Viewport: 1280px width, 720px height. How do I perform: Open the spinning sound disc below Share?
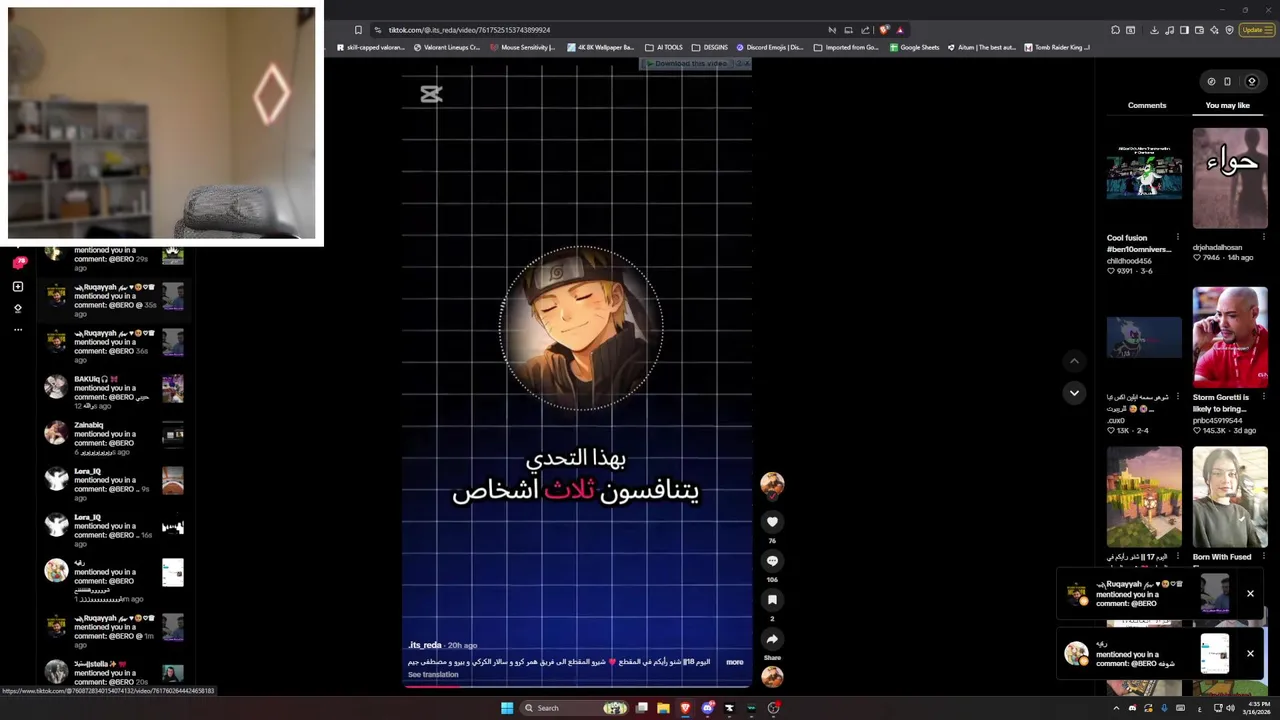point(772,677)
